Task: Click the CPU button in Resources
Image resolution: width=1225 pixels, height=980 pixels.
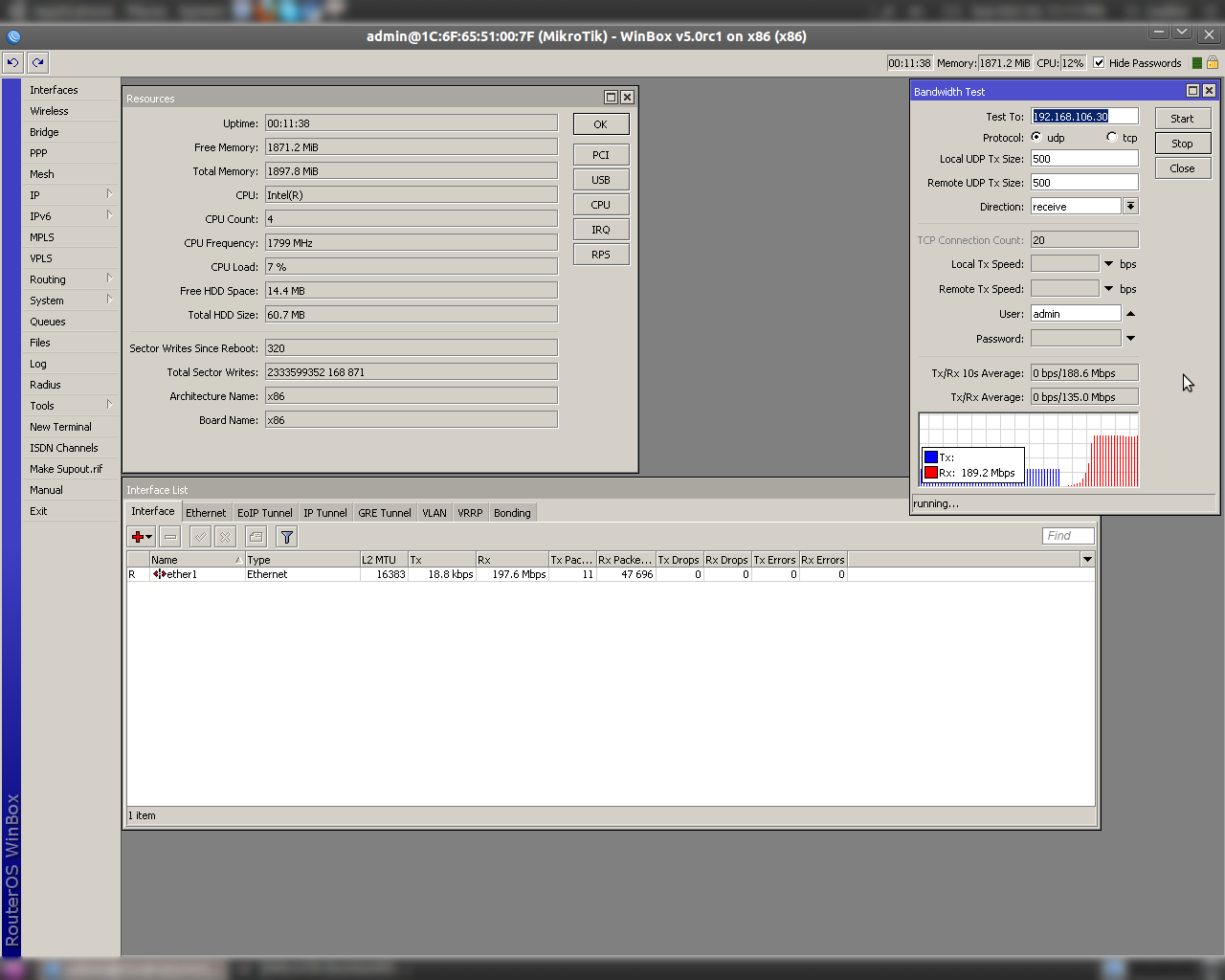Action: (x=601, y=205)
